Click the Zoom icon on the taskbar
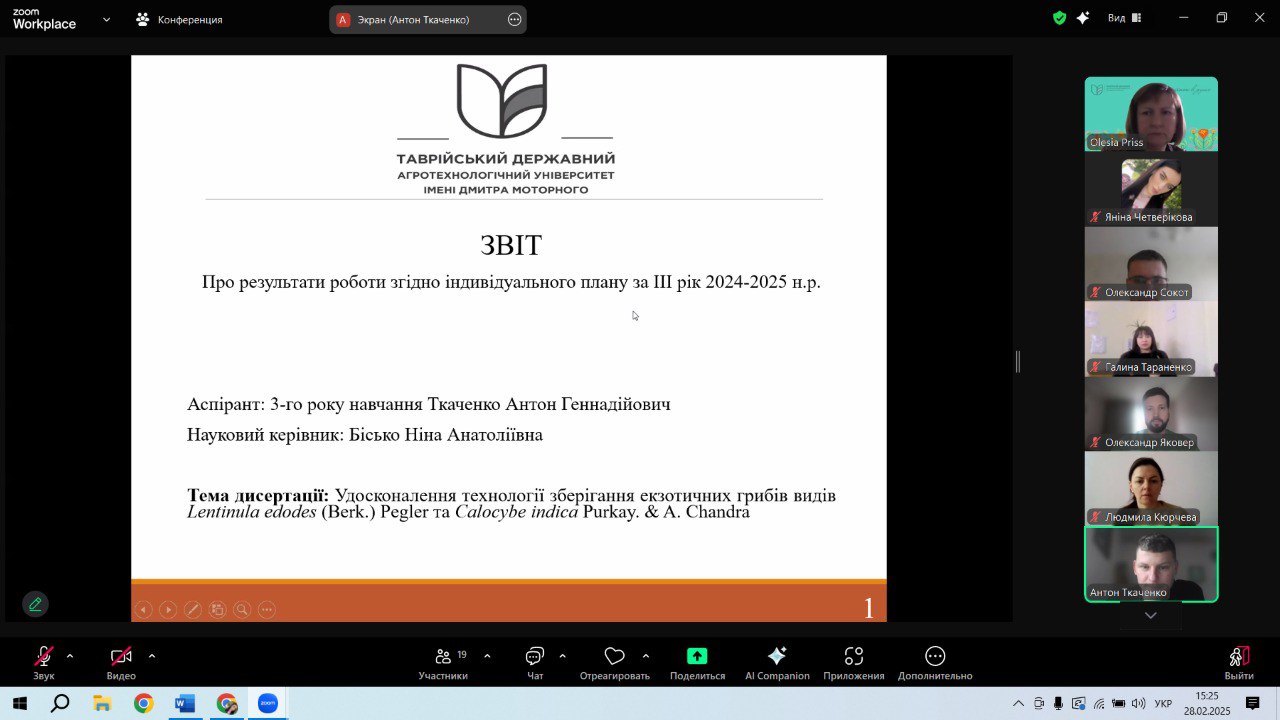 [268, 704]
